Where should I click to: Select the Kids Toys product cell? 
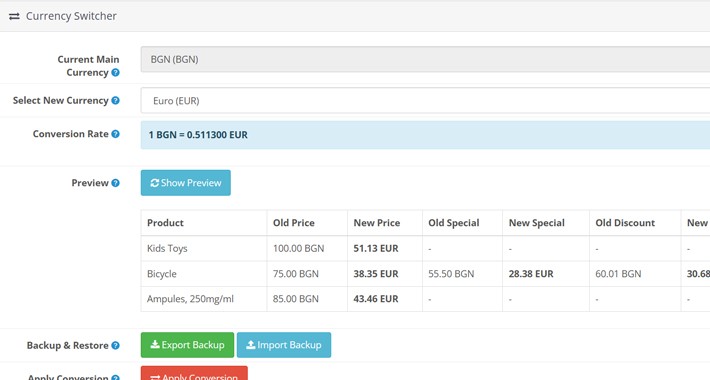204,248
